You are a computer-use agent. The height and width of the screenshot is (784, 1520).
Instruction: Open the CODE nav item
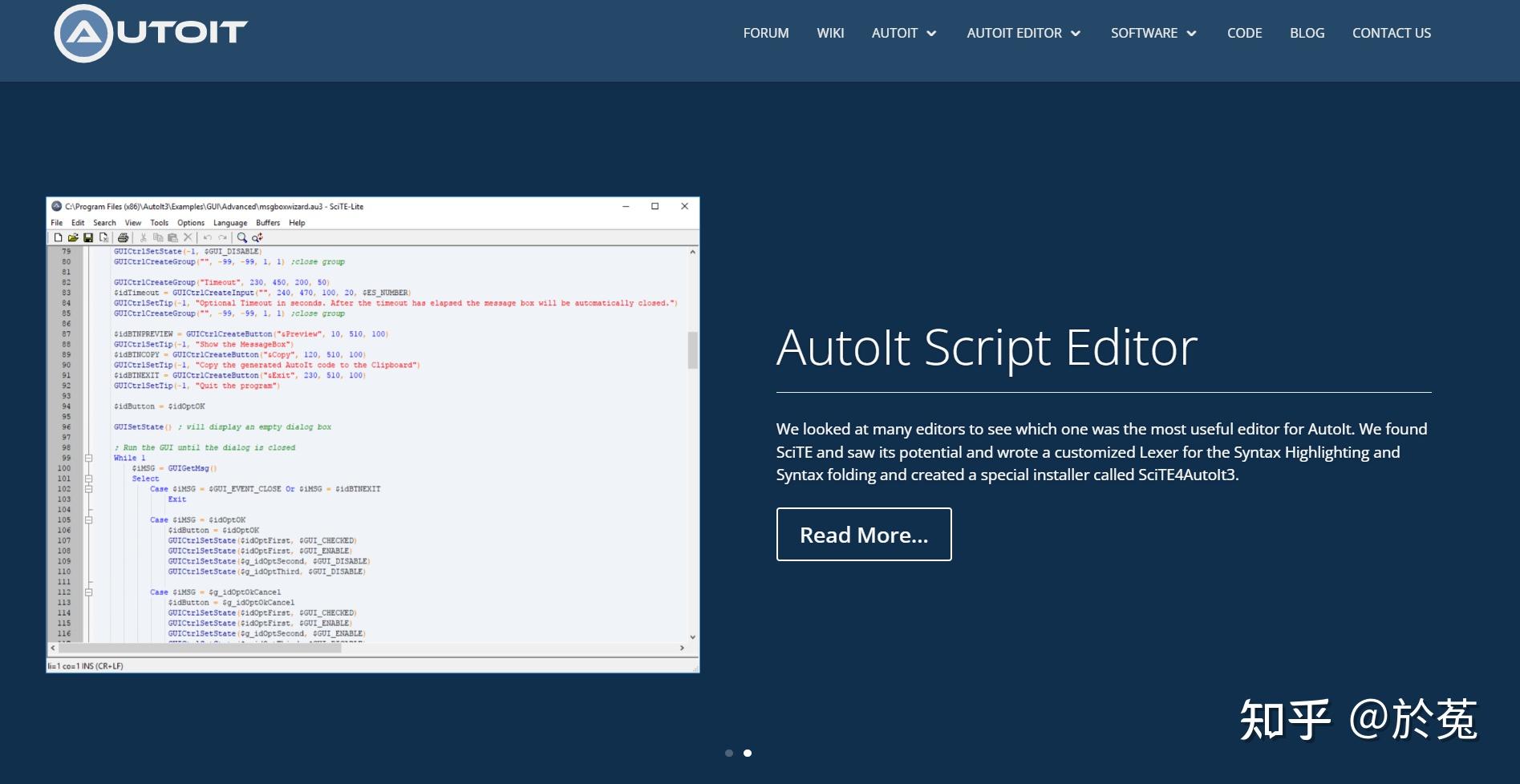1244,33
